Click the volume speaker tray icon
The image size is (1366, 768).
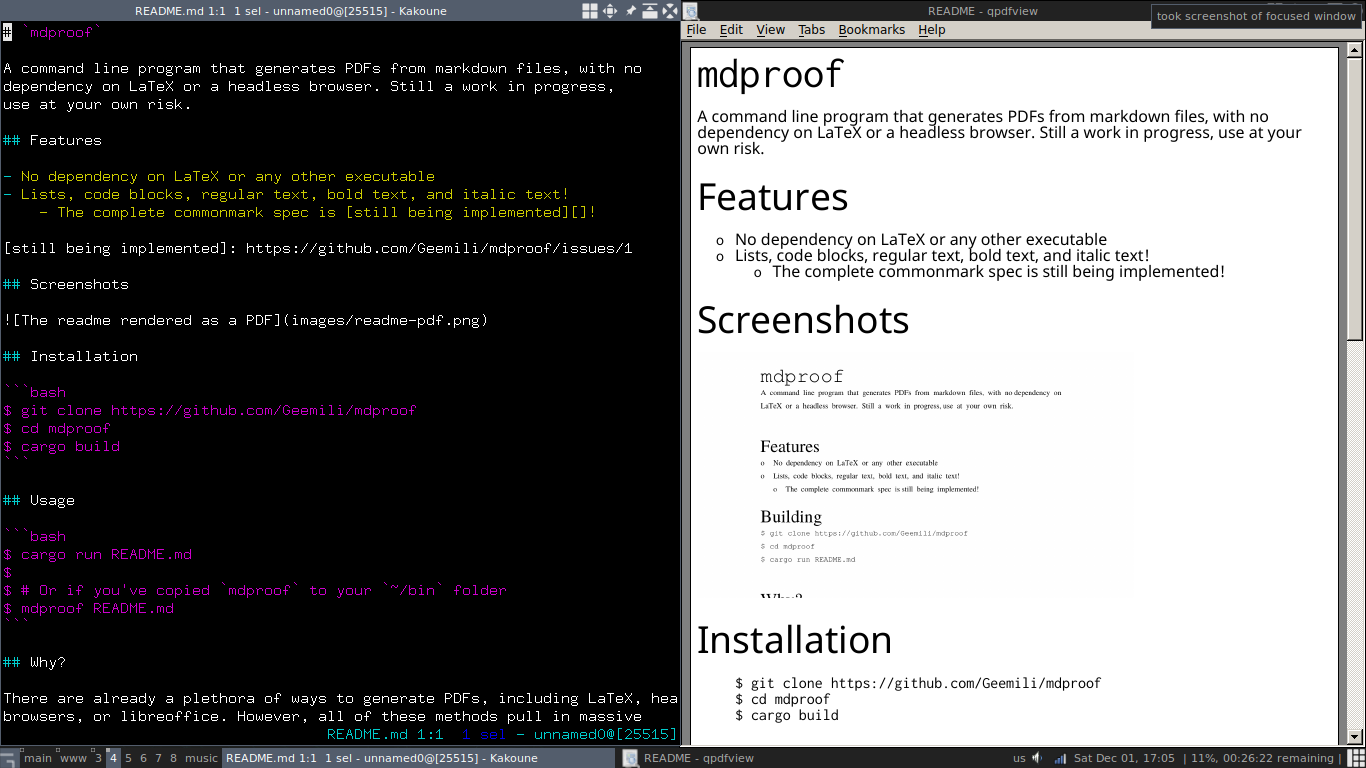coord(1037,758)
